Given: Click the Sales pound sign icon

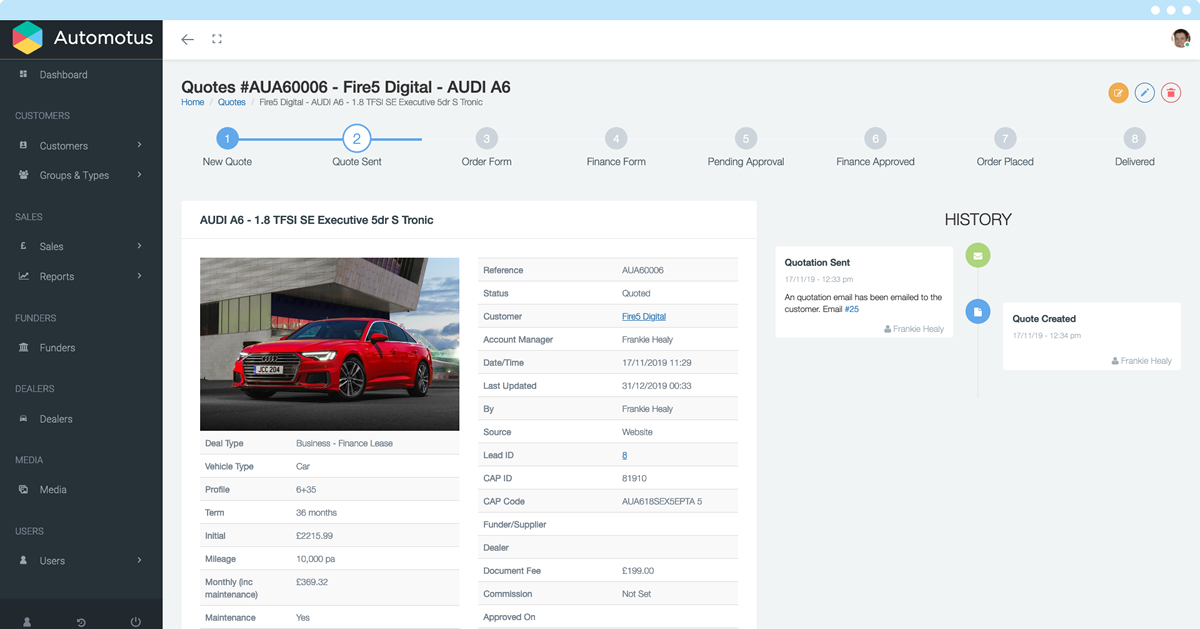Looking at the screenshot, I should (23, 246).
